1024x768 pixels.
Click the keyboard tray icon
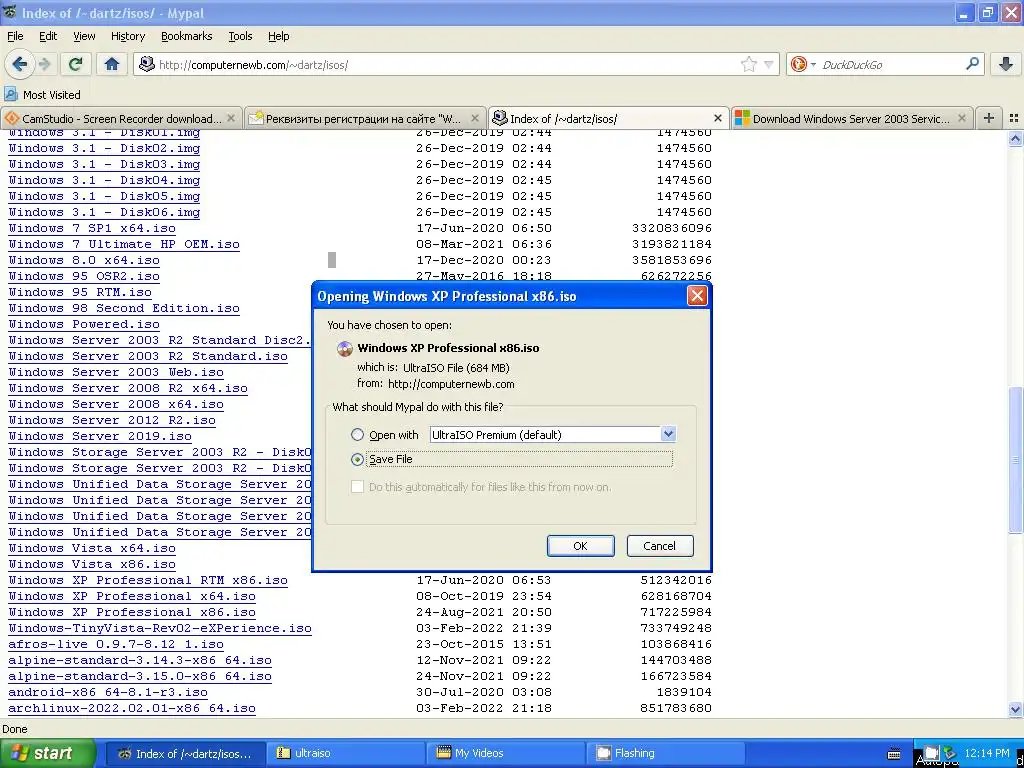point(894,754)
